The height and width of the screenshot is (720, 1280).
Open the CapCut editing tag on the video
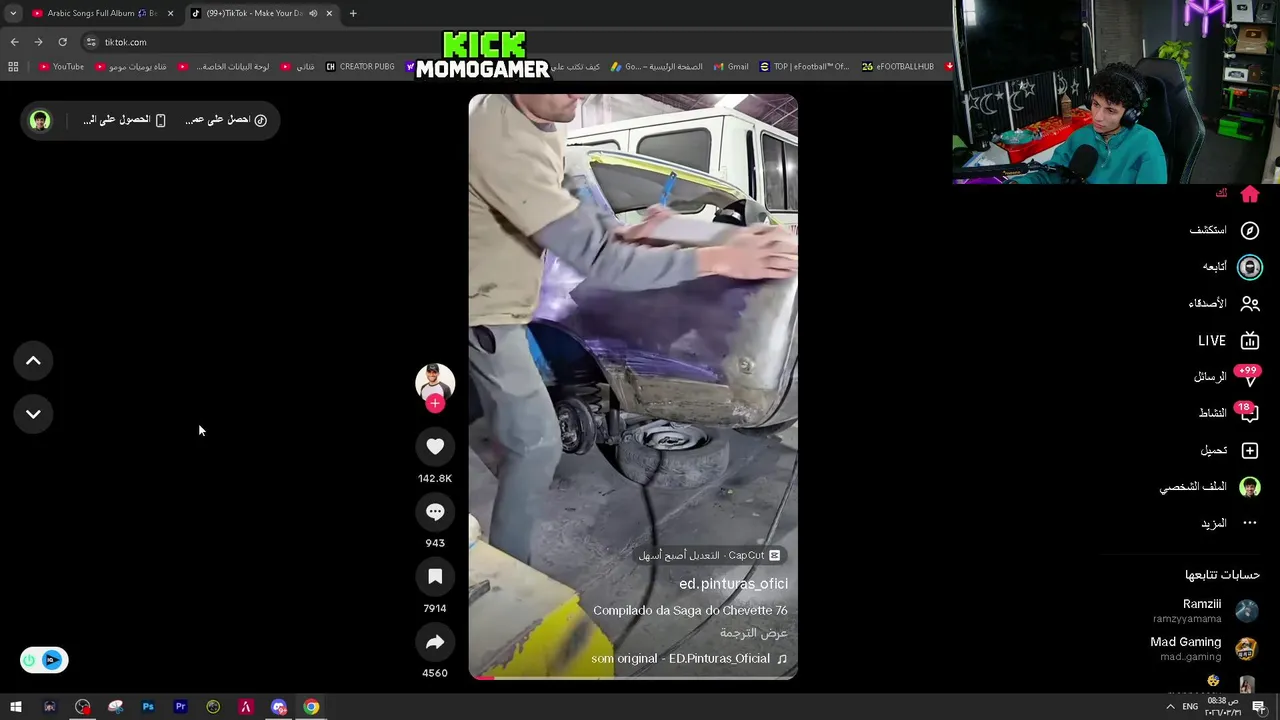709,555
